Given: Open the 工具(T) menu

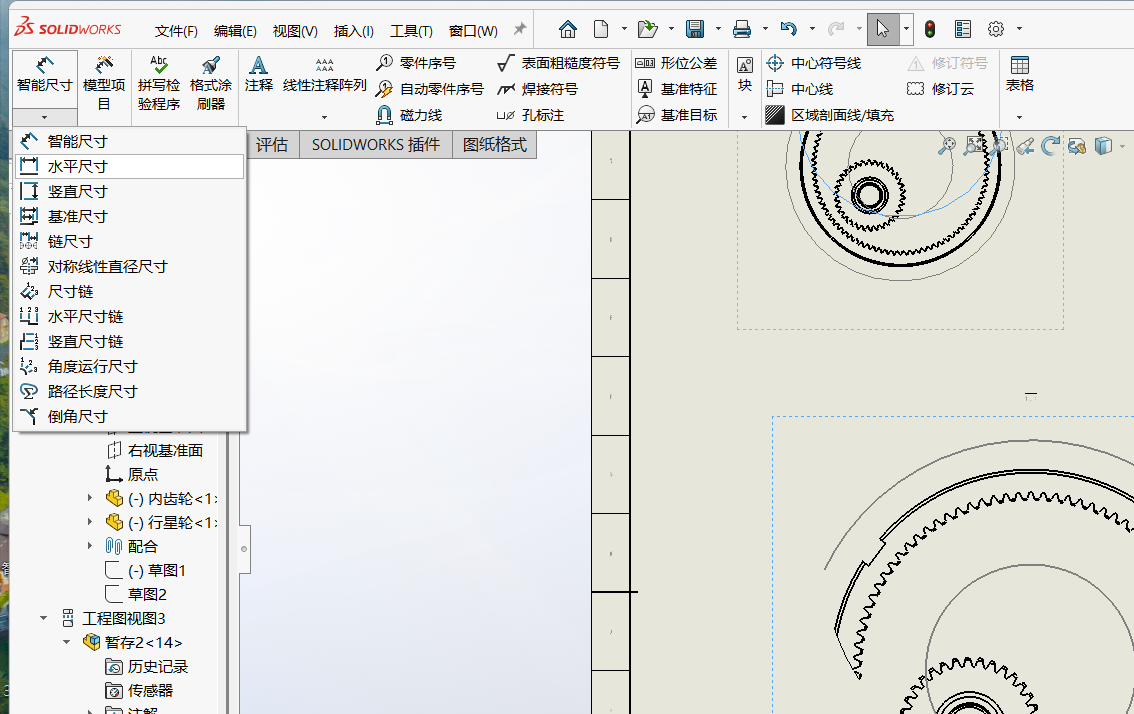Looking at the screenshot, I should [x=411, y=31].
